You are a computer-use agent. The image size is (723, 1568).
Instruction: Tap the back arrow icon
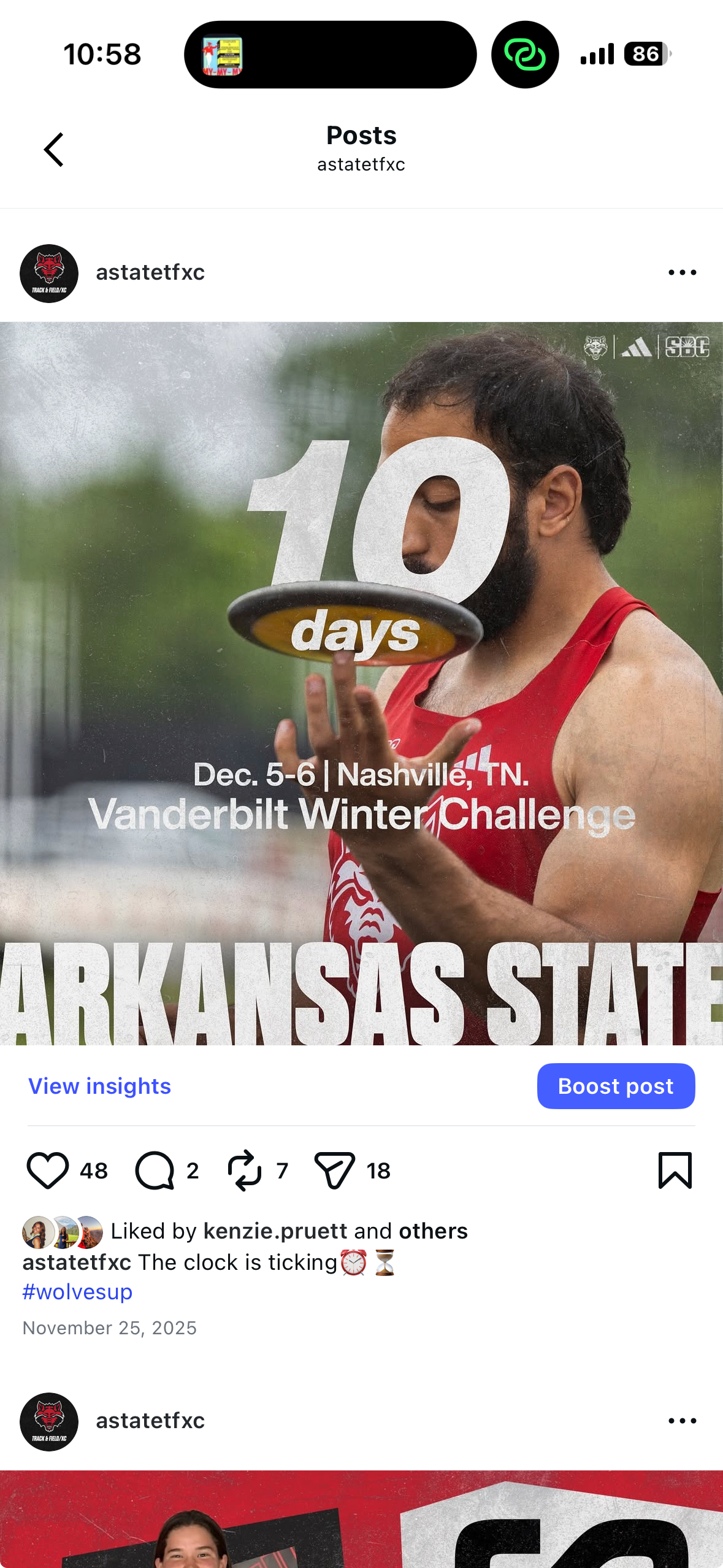tap(54, 150)
